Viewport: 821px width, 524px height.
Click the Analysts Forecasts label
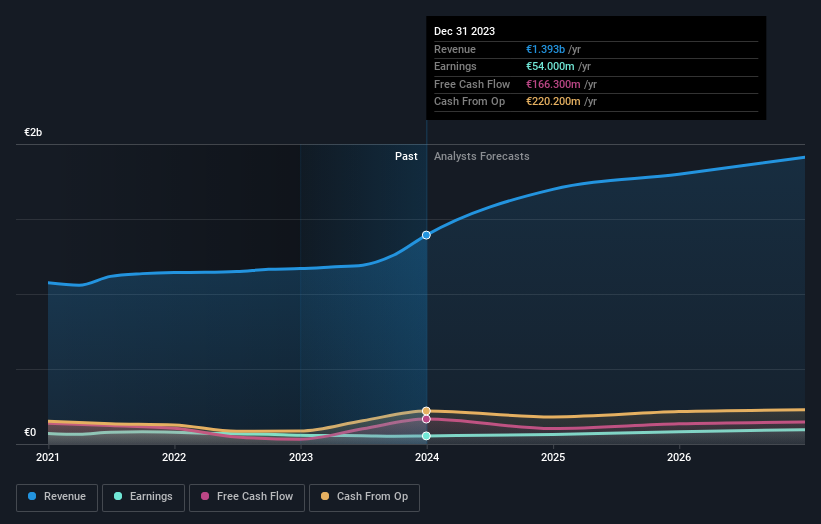click(x=482, y=156)
